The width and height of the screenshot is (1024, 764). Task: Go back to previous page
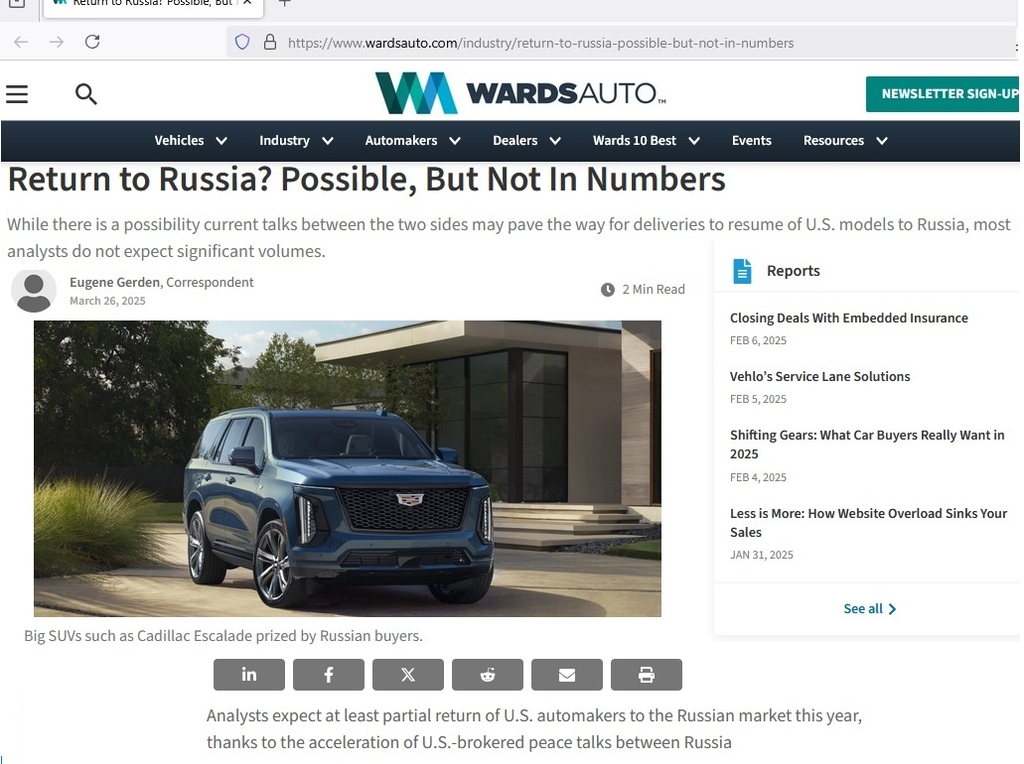click(x=21, y=42)
